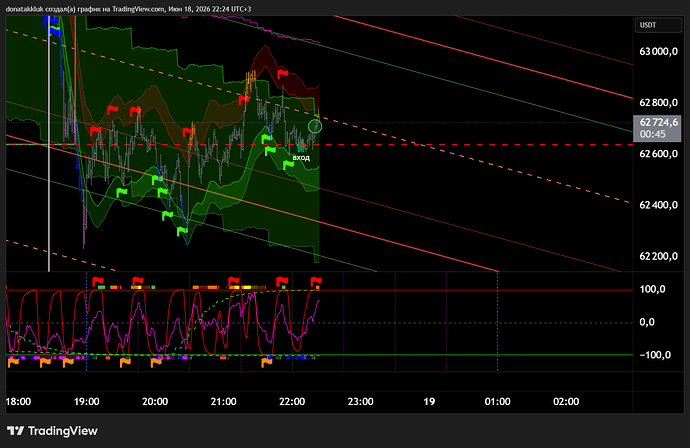This screenshot has width=690, height=448.
Task: Click the lowest green flag on price chart
Action: coord(182,231)
